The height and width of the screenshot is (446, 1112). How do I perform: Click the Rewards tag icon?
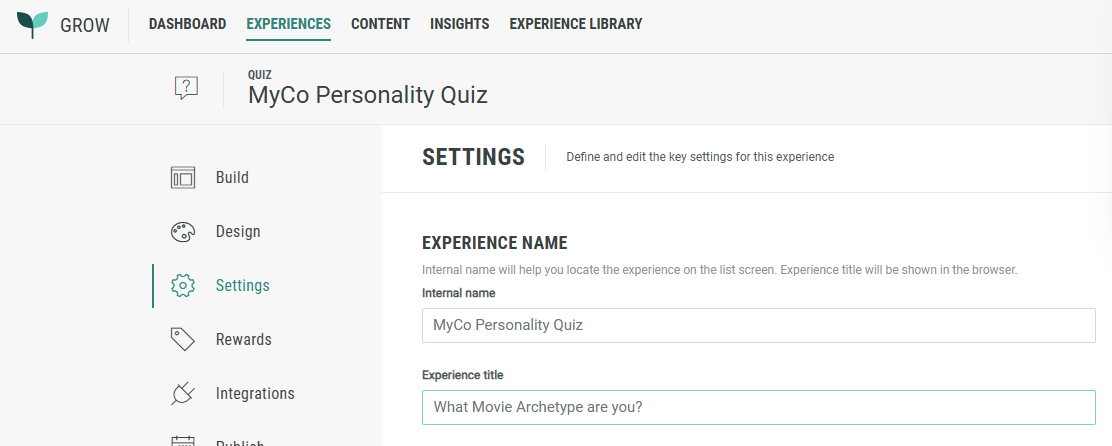coord(182,340)
